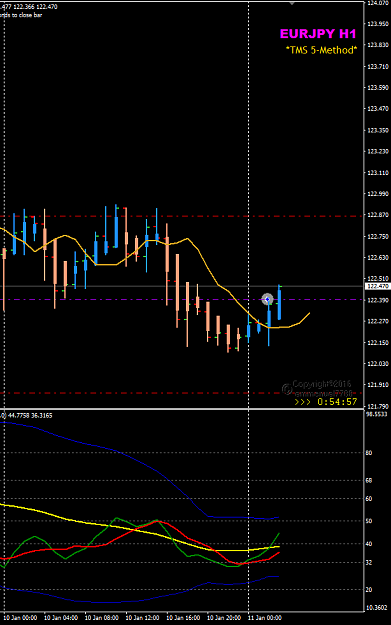This screenshot has height=625, width=391.
Task: Select the yellow midline in indicator window
Action: tap(64, 519)
